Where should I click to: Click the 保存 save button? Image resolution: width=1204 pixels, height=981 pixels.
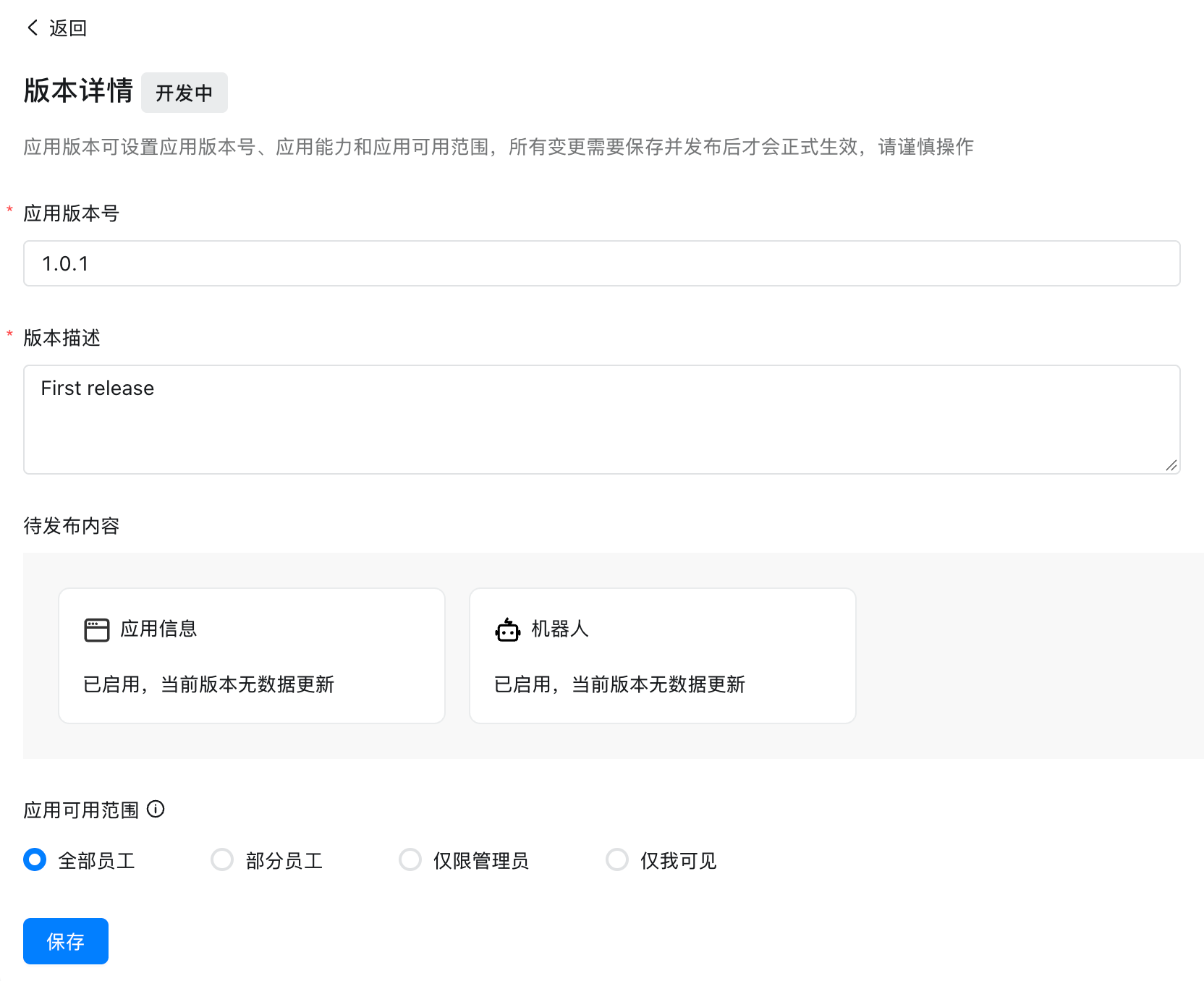click(x=66, y=941)
